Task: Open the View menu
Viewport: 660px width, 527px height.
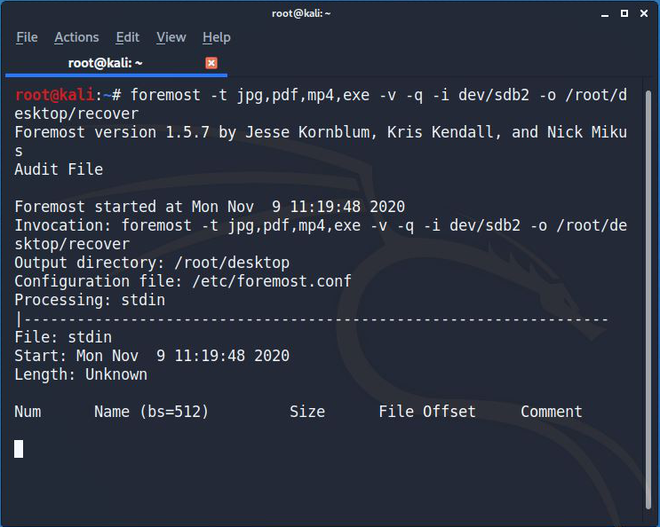Action: click(171, 37)
